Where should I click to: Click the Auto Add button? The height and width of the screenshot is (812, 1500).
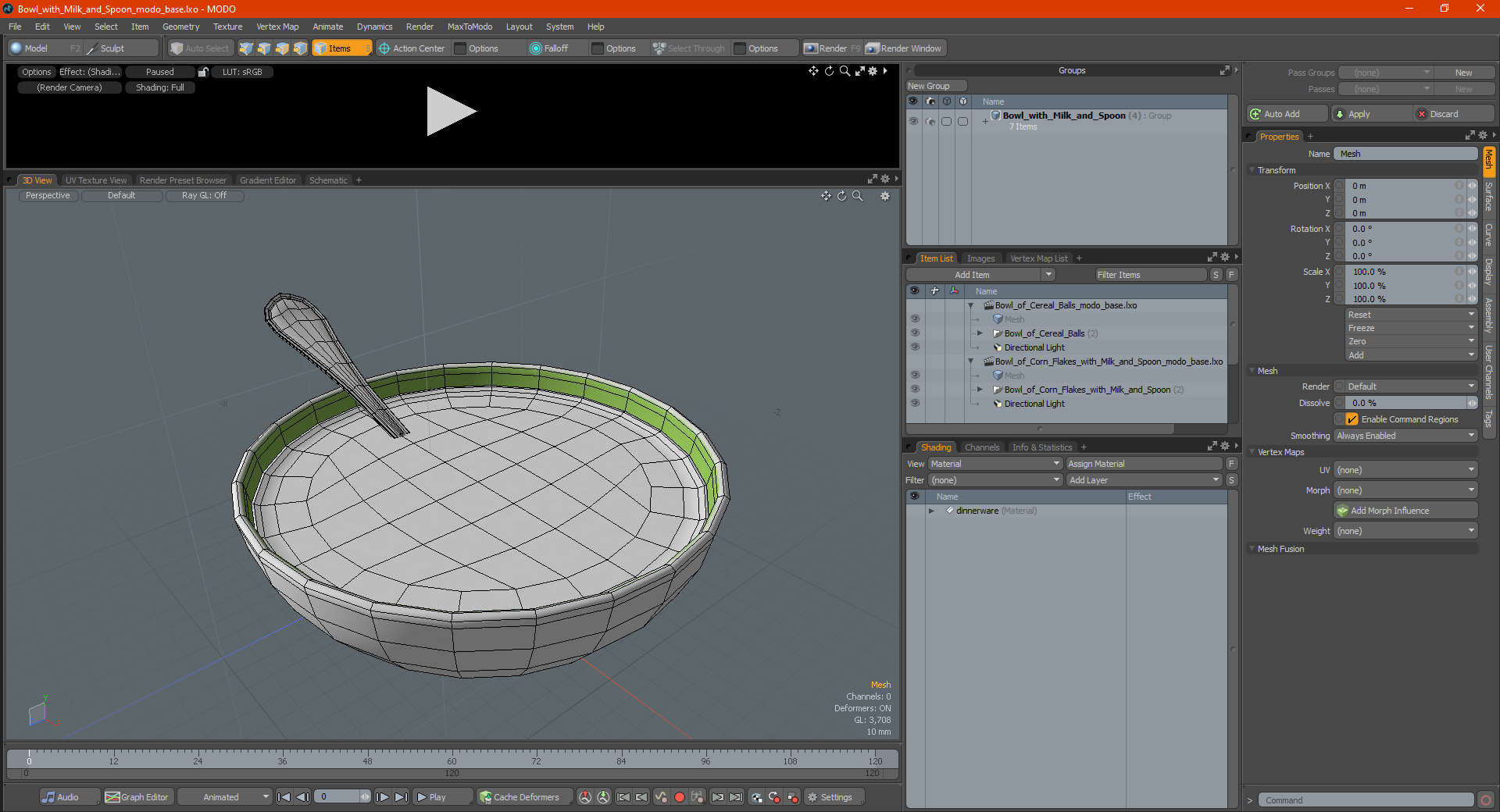(x=1287, y=114)
